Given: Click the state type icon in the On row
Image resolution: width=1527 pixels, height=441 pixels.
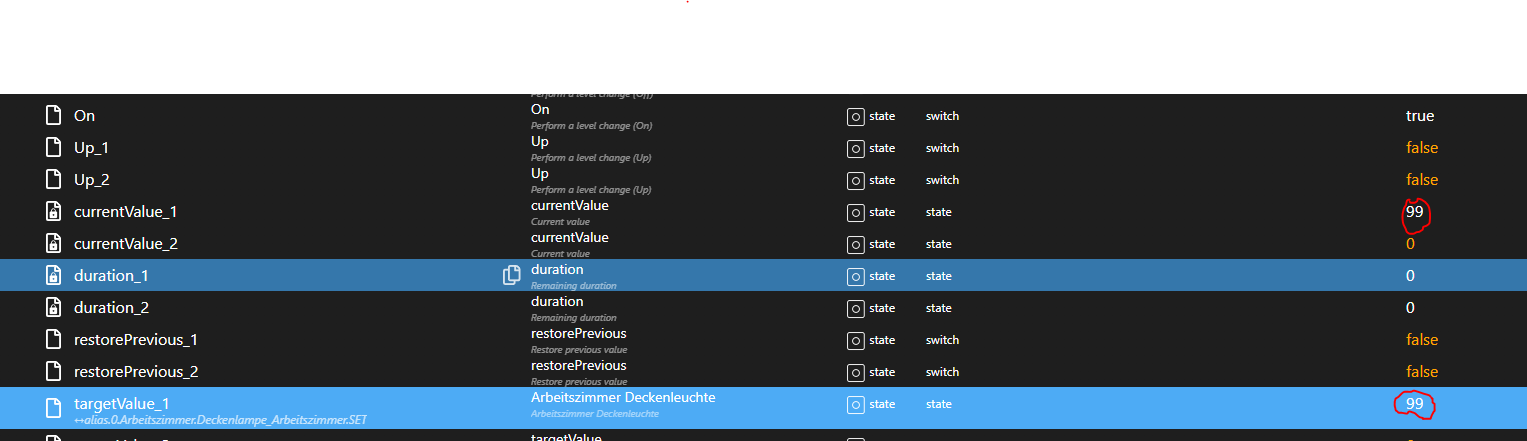Looking at the screenshot, I should point(855,116).
